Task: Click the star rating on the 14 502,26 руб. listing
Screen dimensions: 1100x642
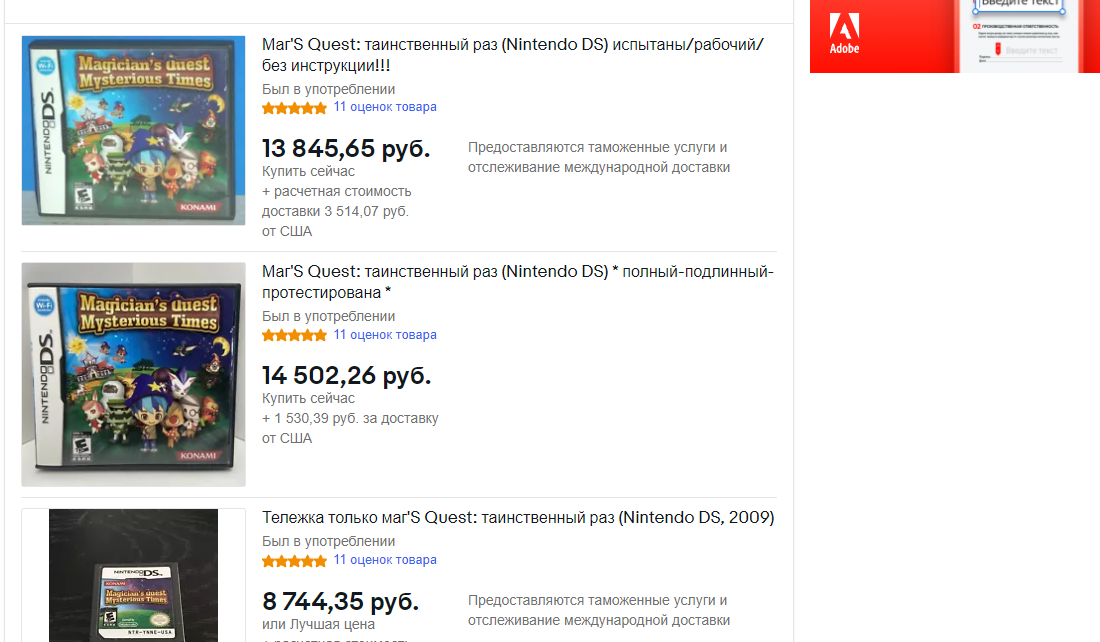Action: pyautogui.click(x=294, y=336)
